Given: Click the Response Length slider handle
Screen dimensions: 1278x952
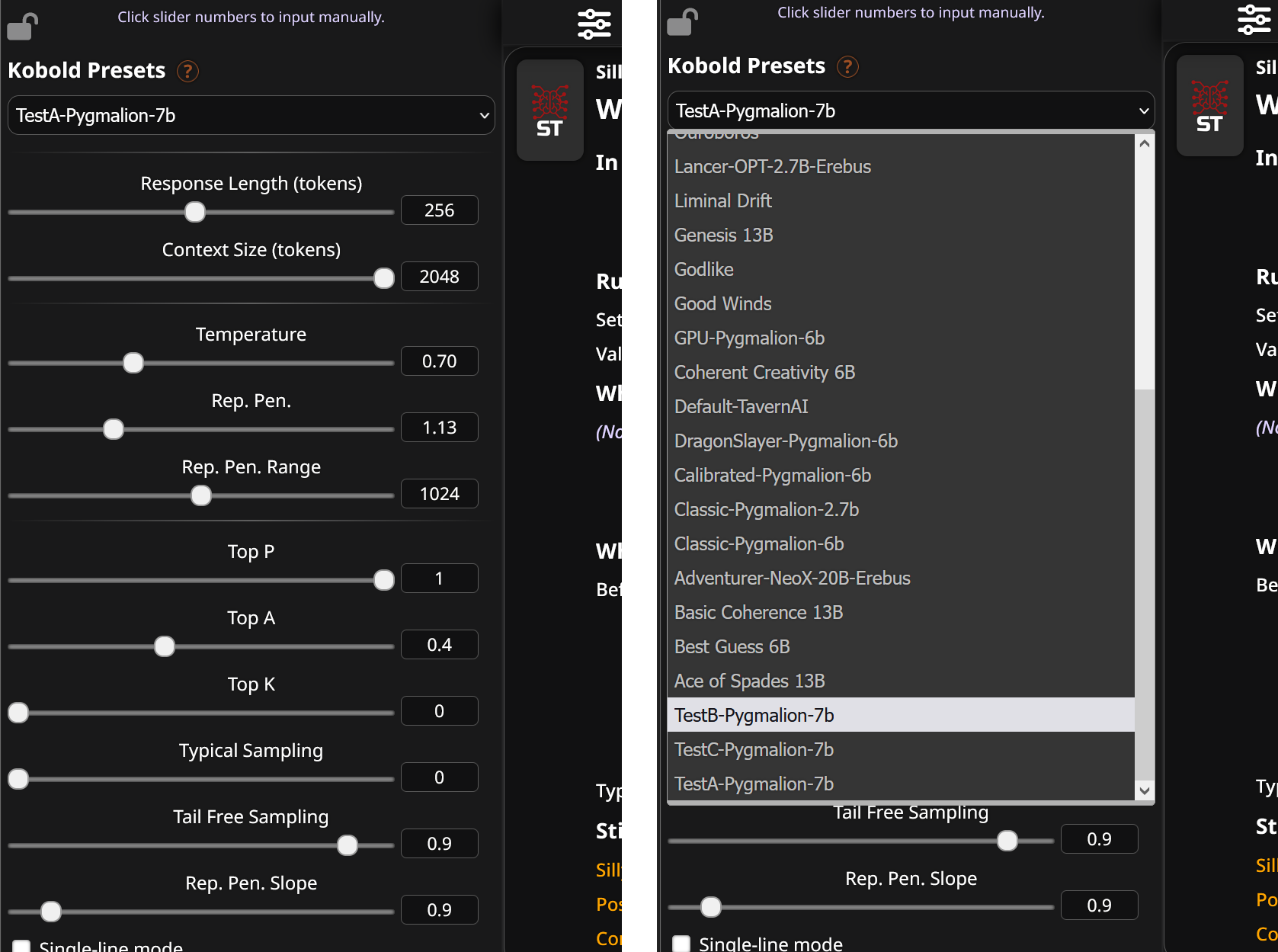Looking at the screenshot, I should [195, 212].
